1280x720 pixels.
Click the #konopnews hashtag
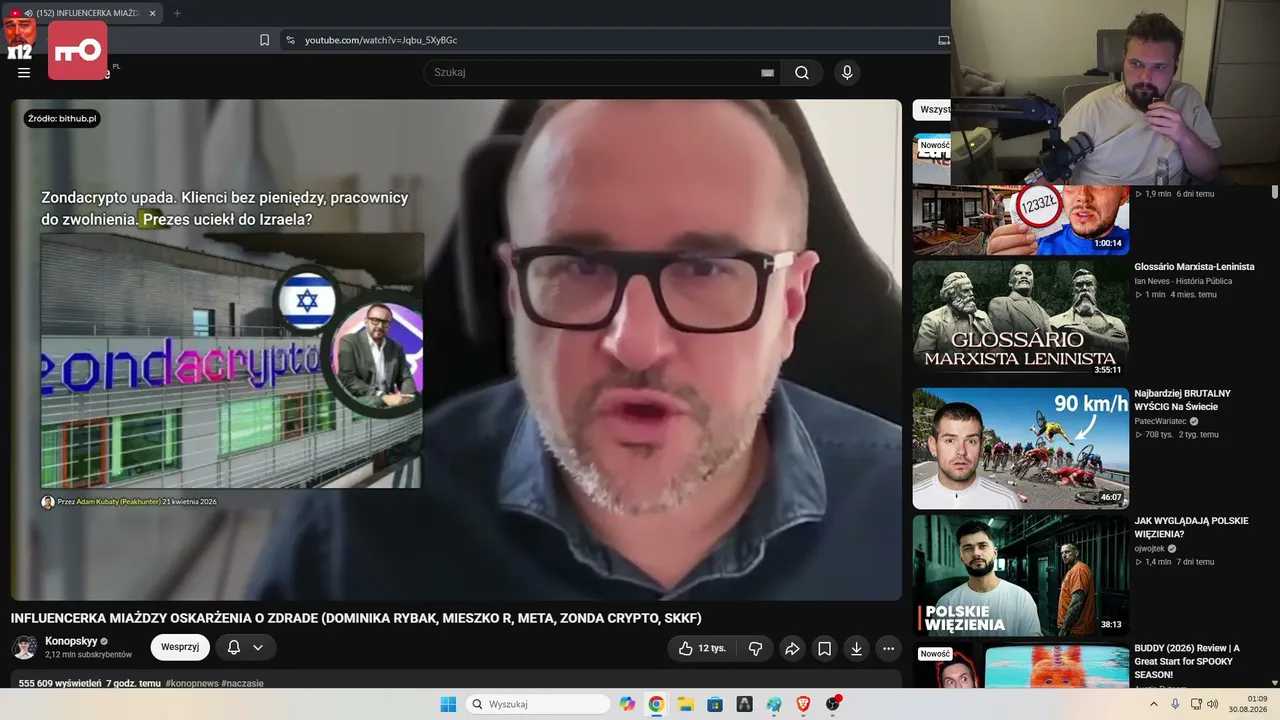click(x=192, y=683)
